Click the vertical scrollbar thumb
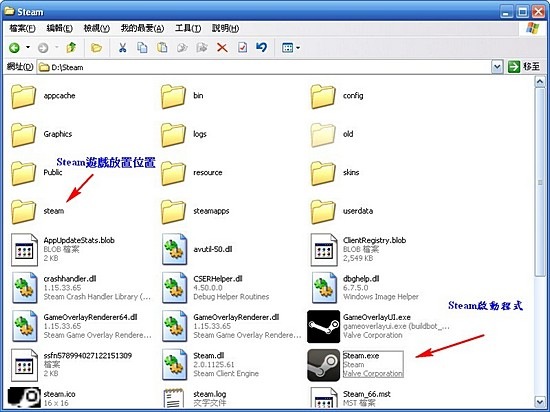The width and height of the screenshot is (550, 412). tap(540, 182)
